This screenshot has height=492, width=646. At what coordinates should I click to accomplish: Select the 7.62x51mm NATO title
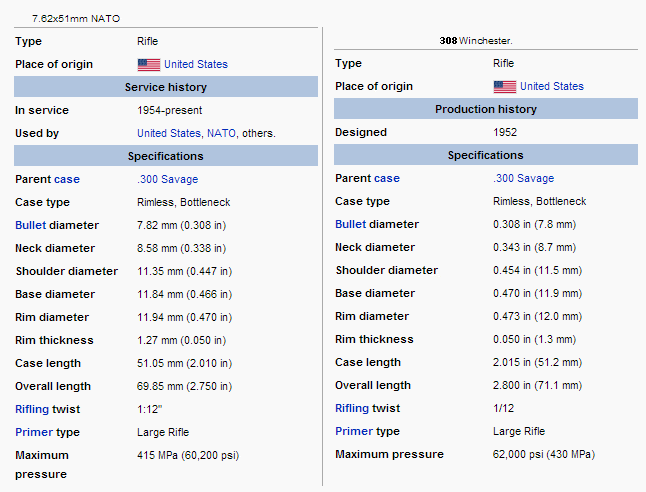(x=76, y=19)
